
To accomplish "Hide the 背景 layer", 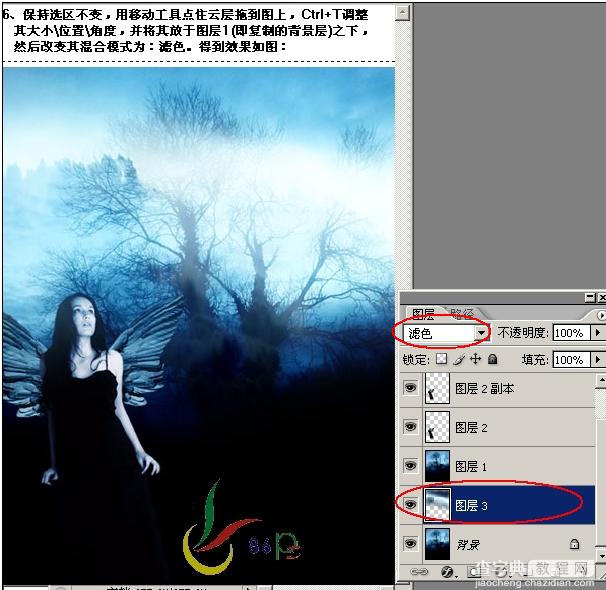I will coord(410,544).
